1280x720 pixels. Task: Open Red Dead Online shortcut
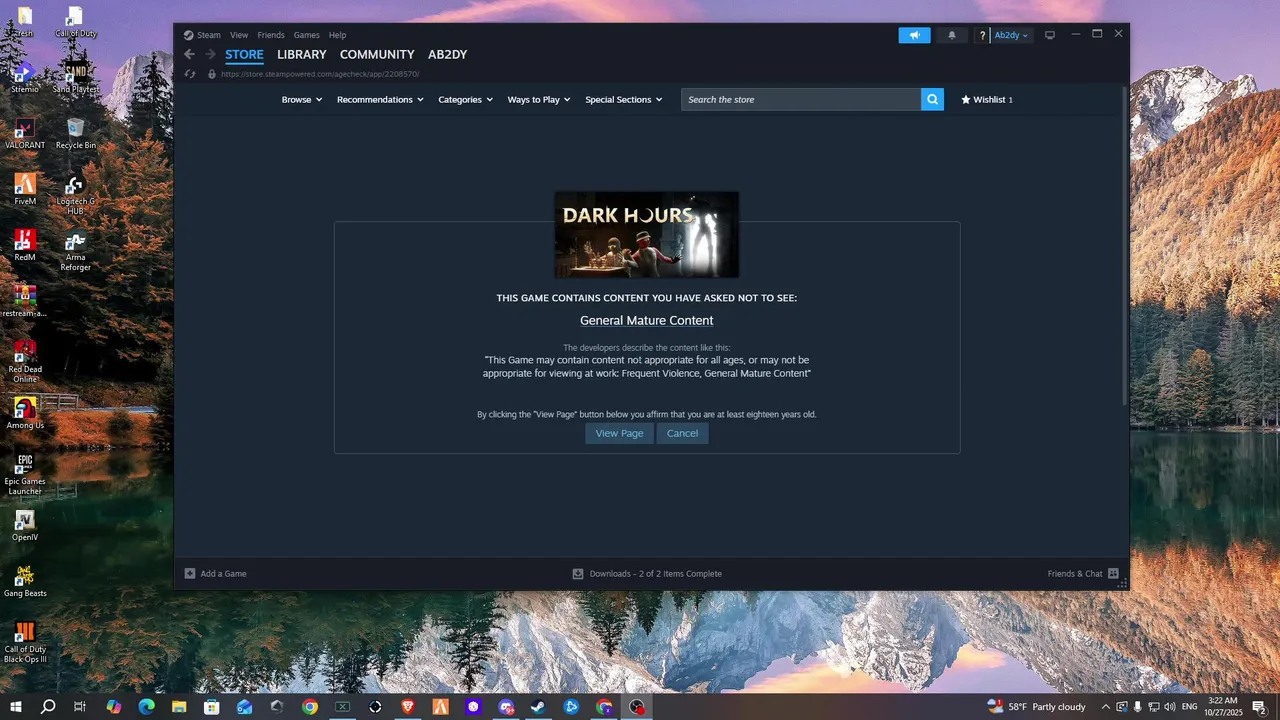point(25,361)
